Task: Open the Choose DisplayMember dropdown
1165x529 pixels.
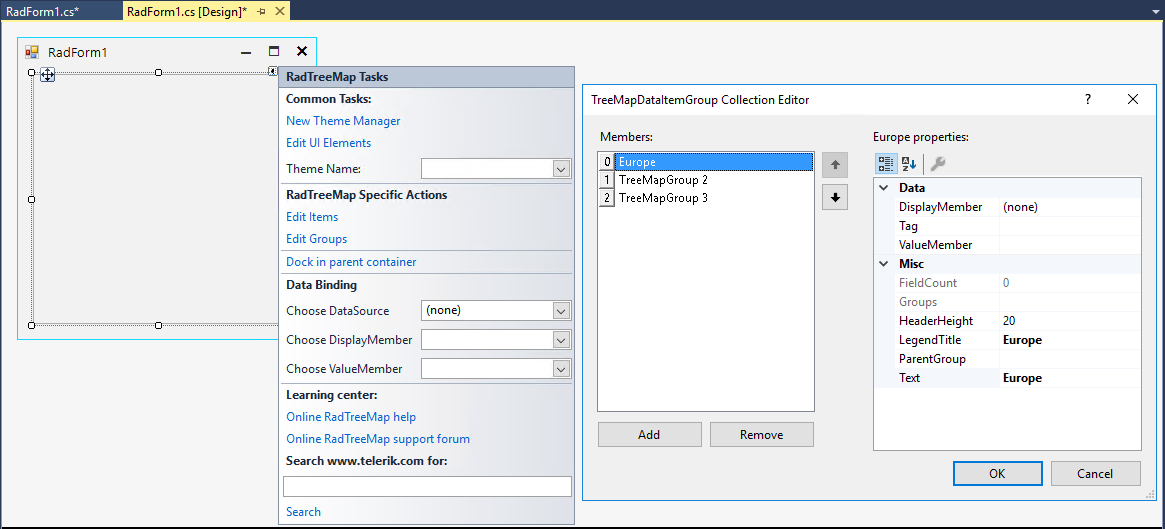Action: point(562,340)
